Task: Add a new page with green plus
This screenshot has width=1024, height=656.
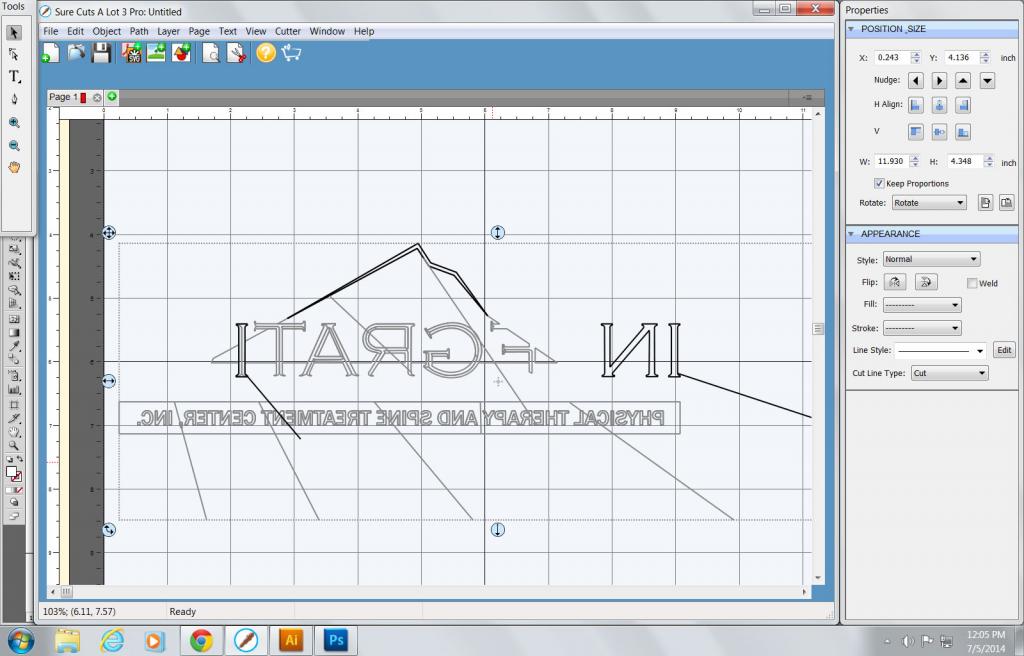Action: tap(112, 97)
